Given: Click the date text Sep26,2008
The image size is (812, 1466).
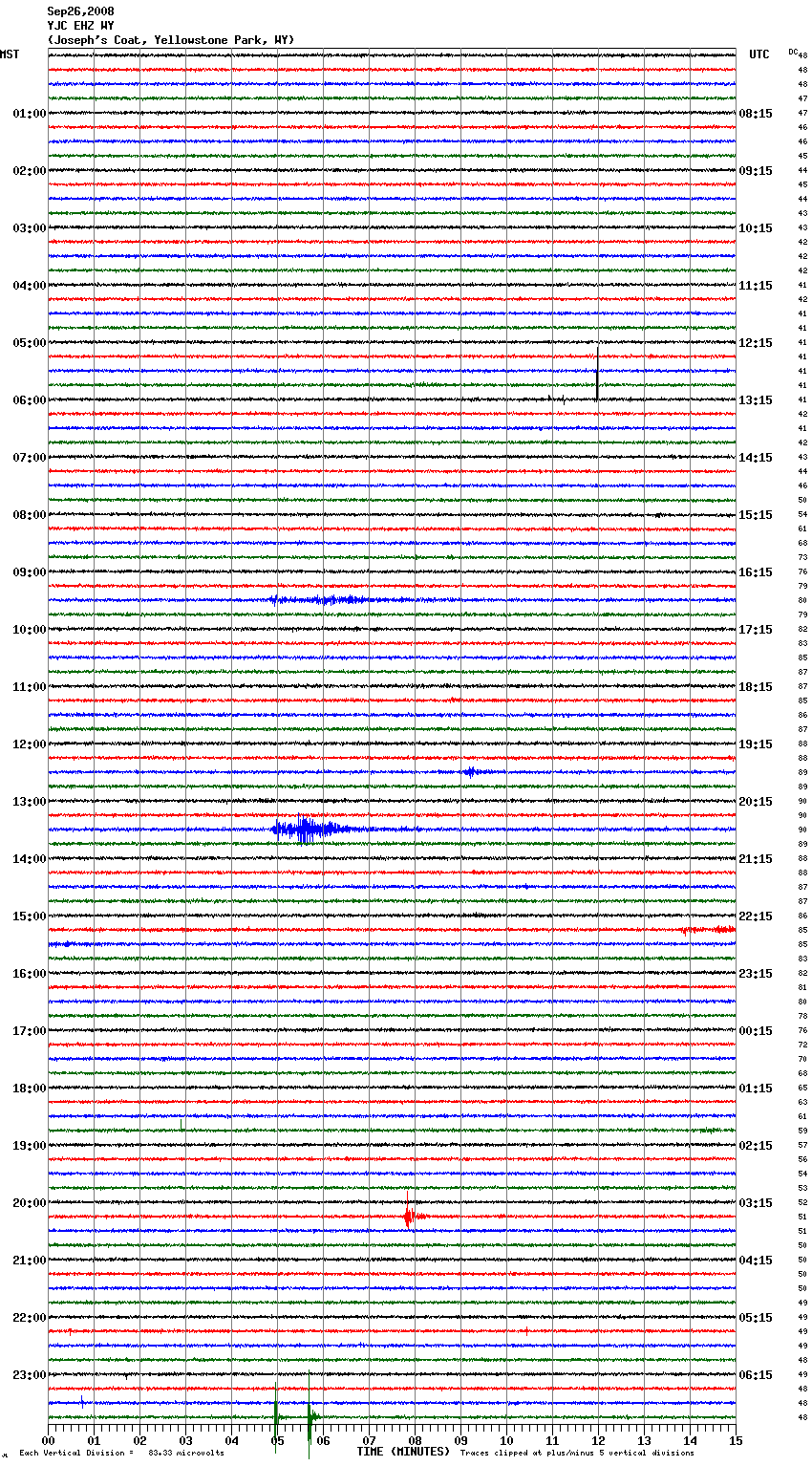Looking at the screenshot, I should pyautogui.click(x=80, y=11).
